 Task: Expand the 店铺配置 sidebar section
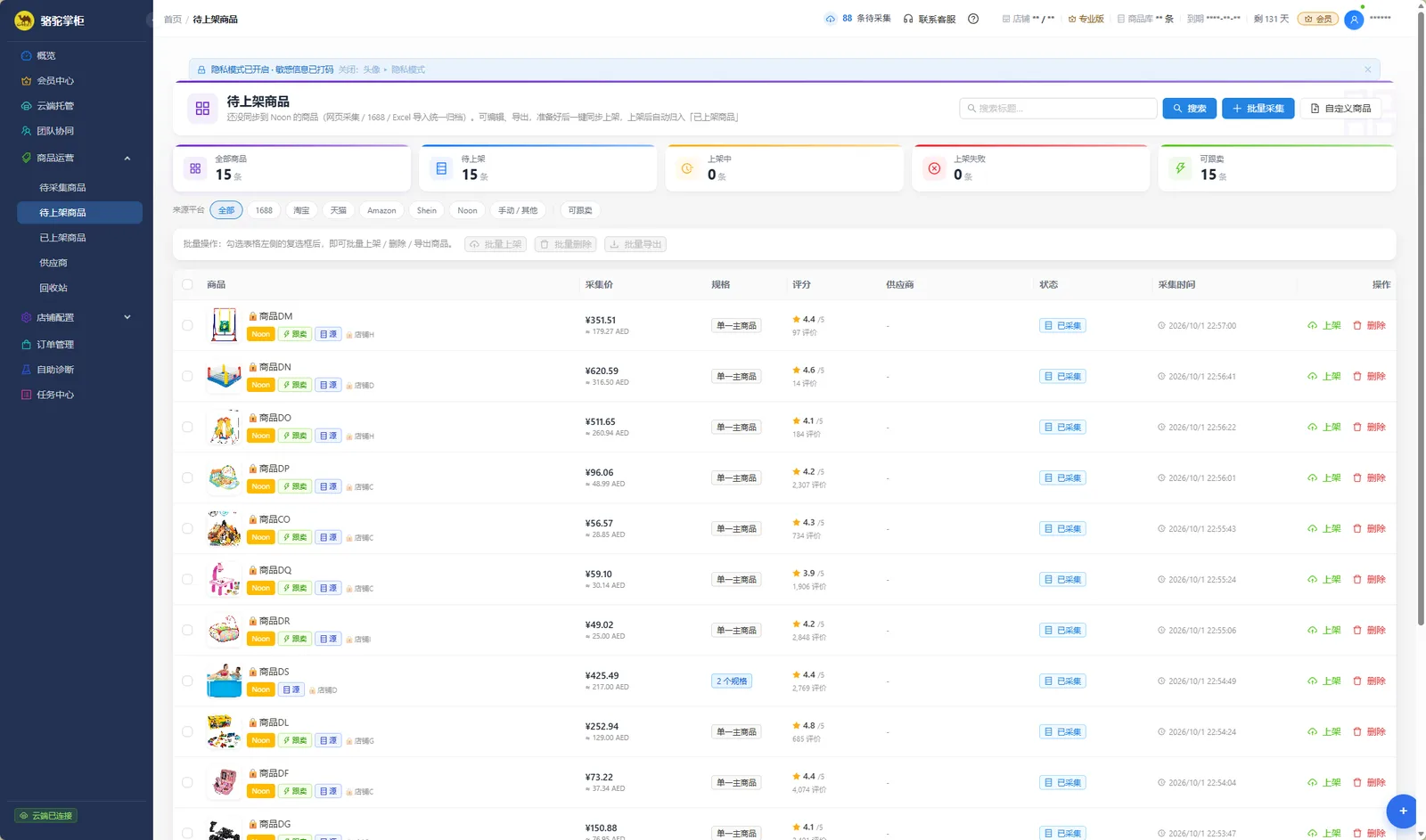tap(79, 317)
